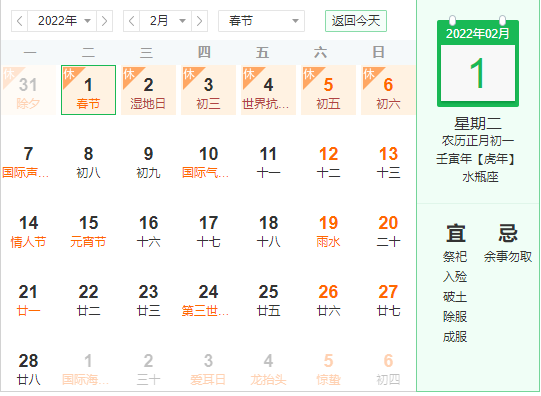The image size is (541, 396).
Task: Go to next year arrow
Action: [104, 21]
